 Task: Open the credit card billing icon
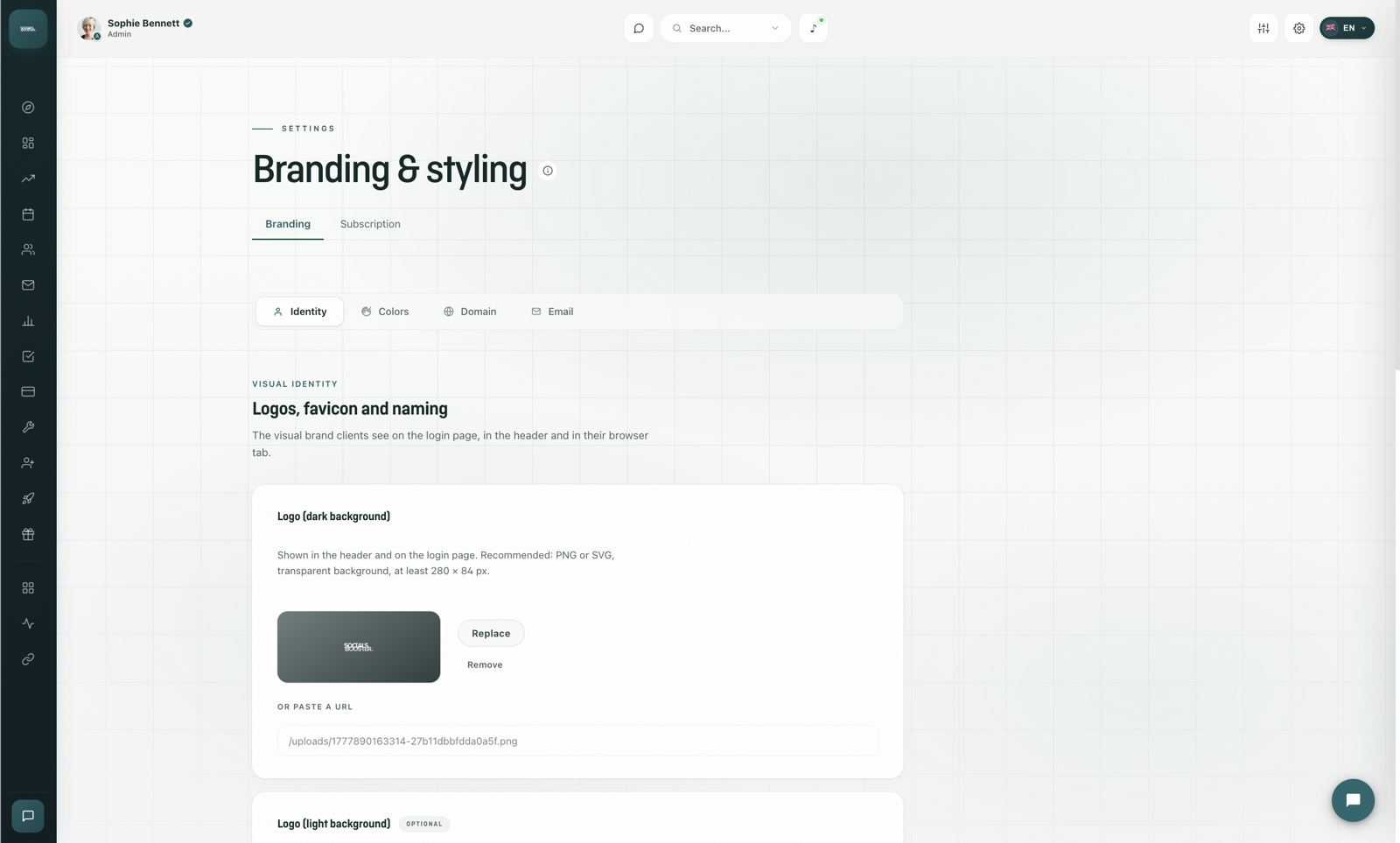tap(28, 391)
